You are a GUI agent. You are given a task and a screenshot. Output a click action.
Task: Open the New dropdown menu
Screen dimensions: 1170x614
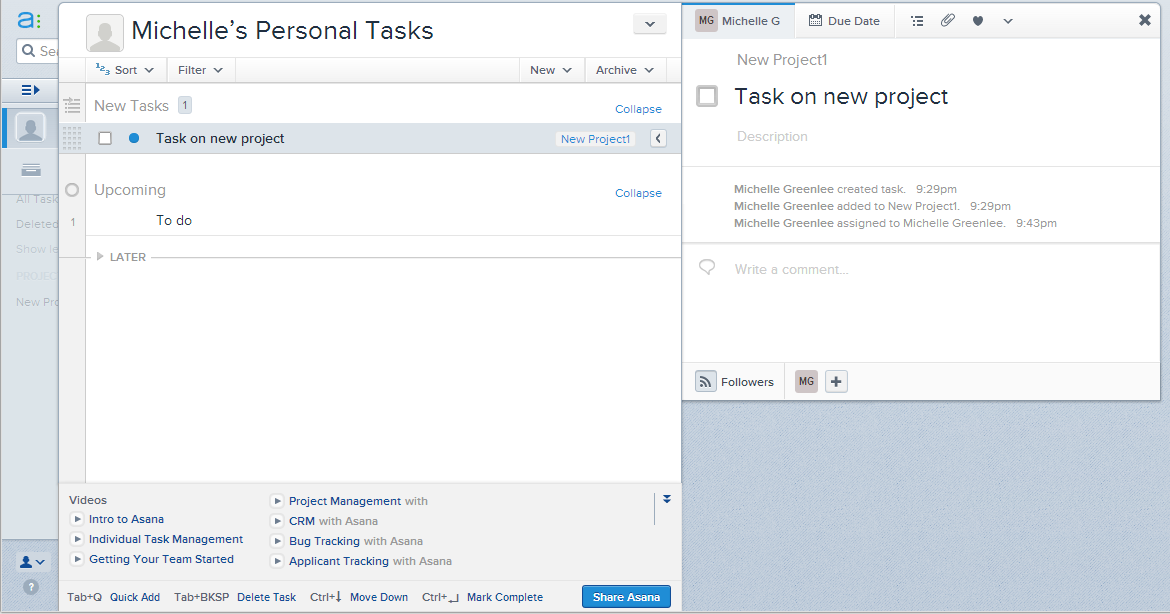pos(551,70)
